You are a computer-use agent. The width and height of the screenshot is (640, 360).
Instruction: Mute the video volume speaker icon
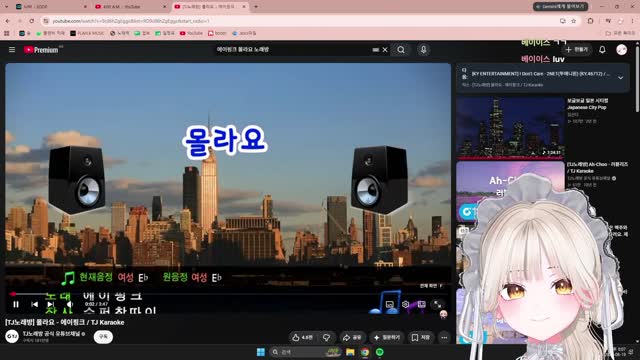point(70,304)
